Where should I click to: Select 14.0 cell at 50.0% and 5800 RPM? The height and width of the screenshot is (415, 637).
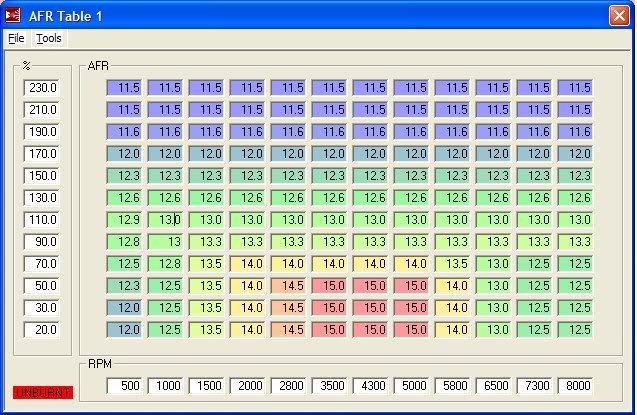point(453,285)
